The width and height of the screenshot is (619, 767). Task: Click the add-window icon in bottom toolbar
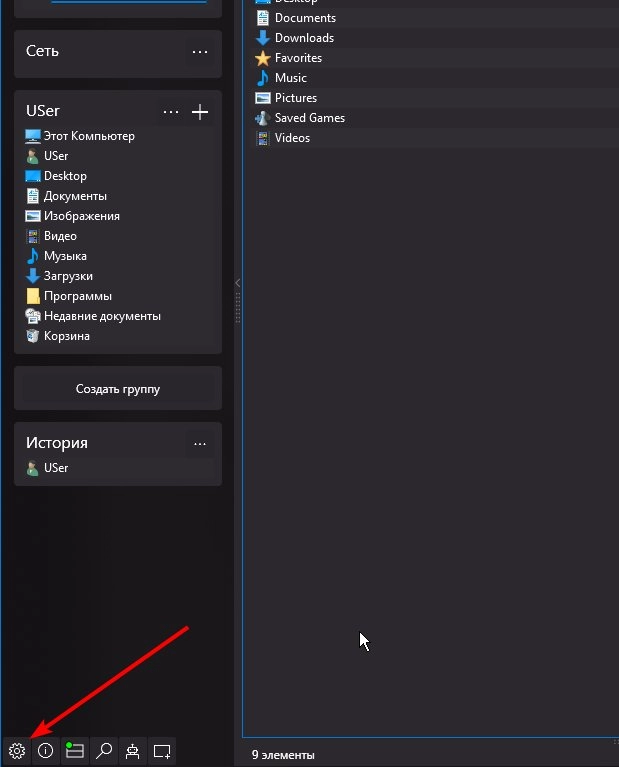point(162,751)
